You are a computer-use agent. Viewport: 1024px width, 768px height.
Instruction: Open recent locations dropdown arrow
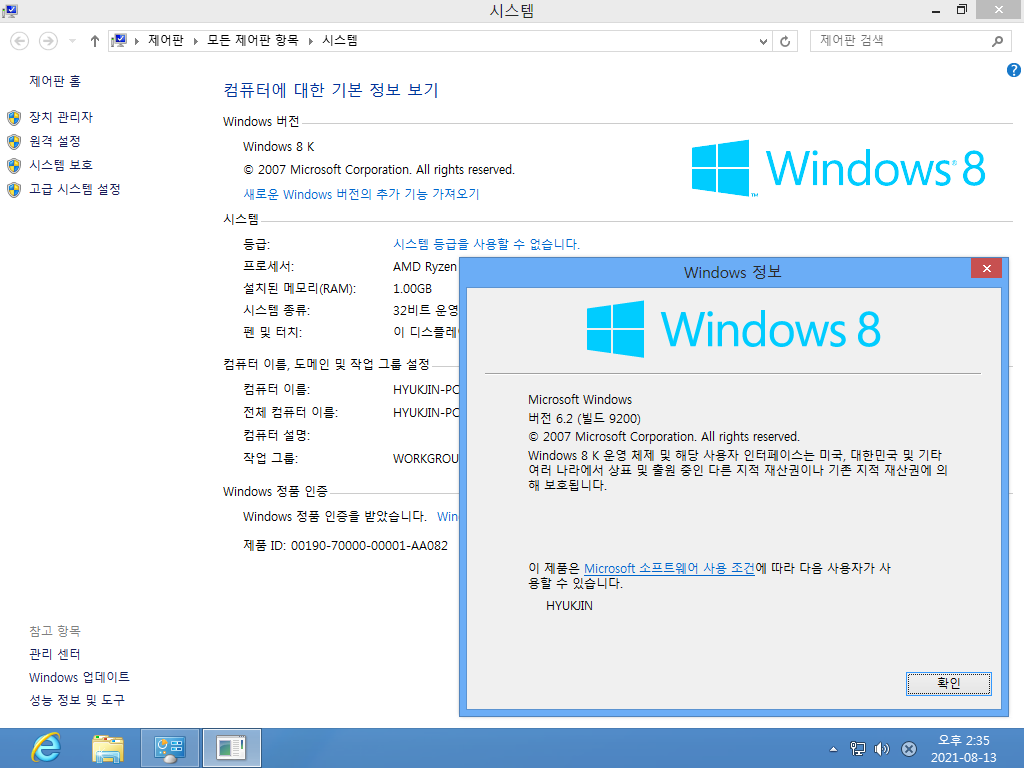[x=72, y=41]
